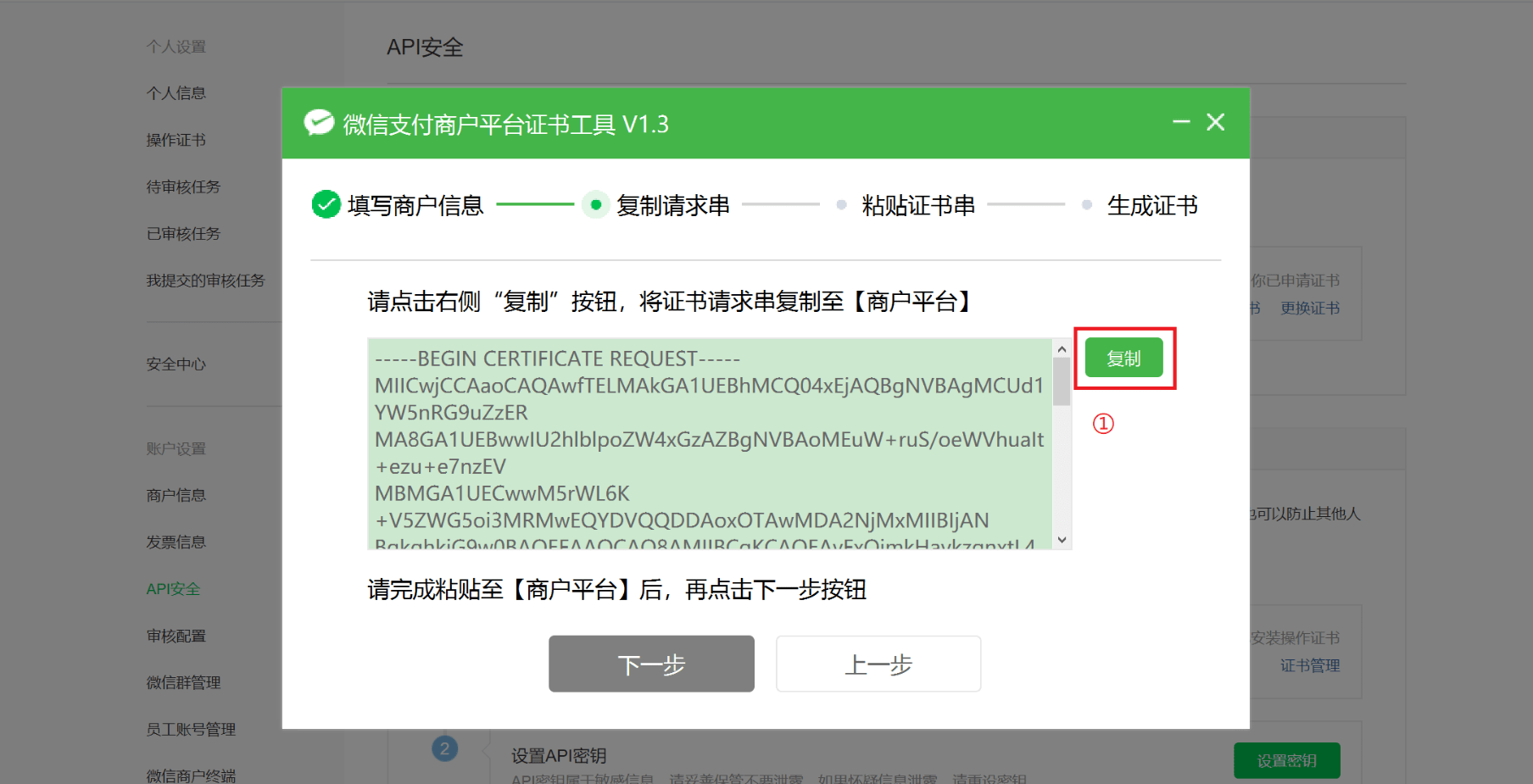Click the 更换证书 link
This screenshot has width=1533, height=784.
click(x=1310, y=309)
